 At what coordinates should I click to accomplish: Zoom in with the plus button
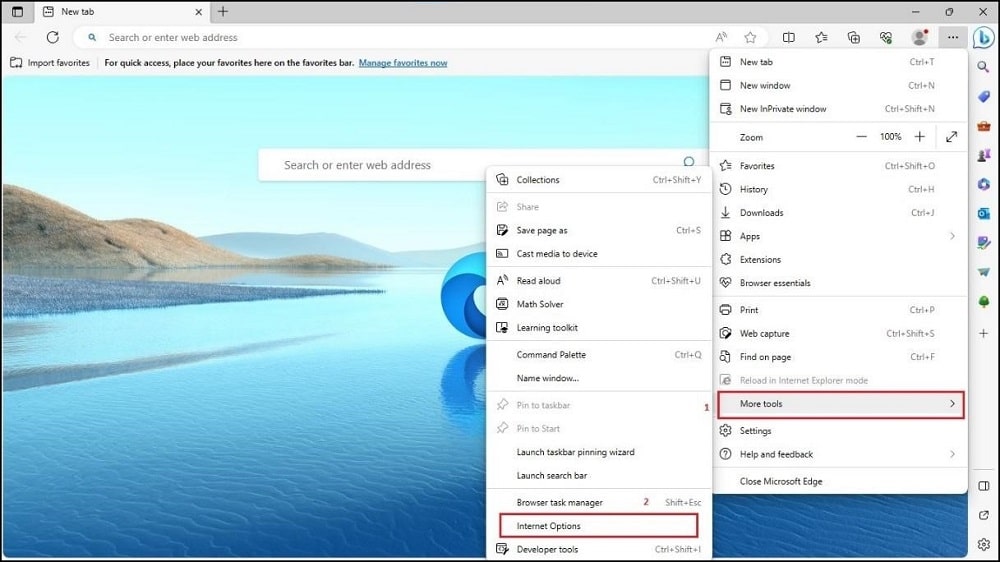pyautogui.click(x=920, y=137)
